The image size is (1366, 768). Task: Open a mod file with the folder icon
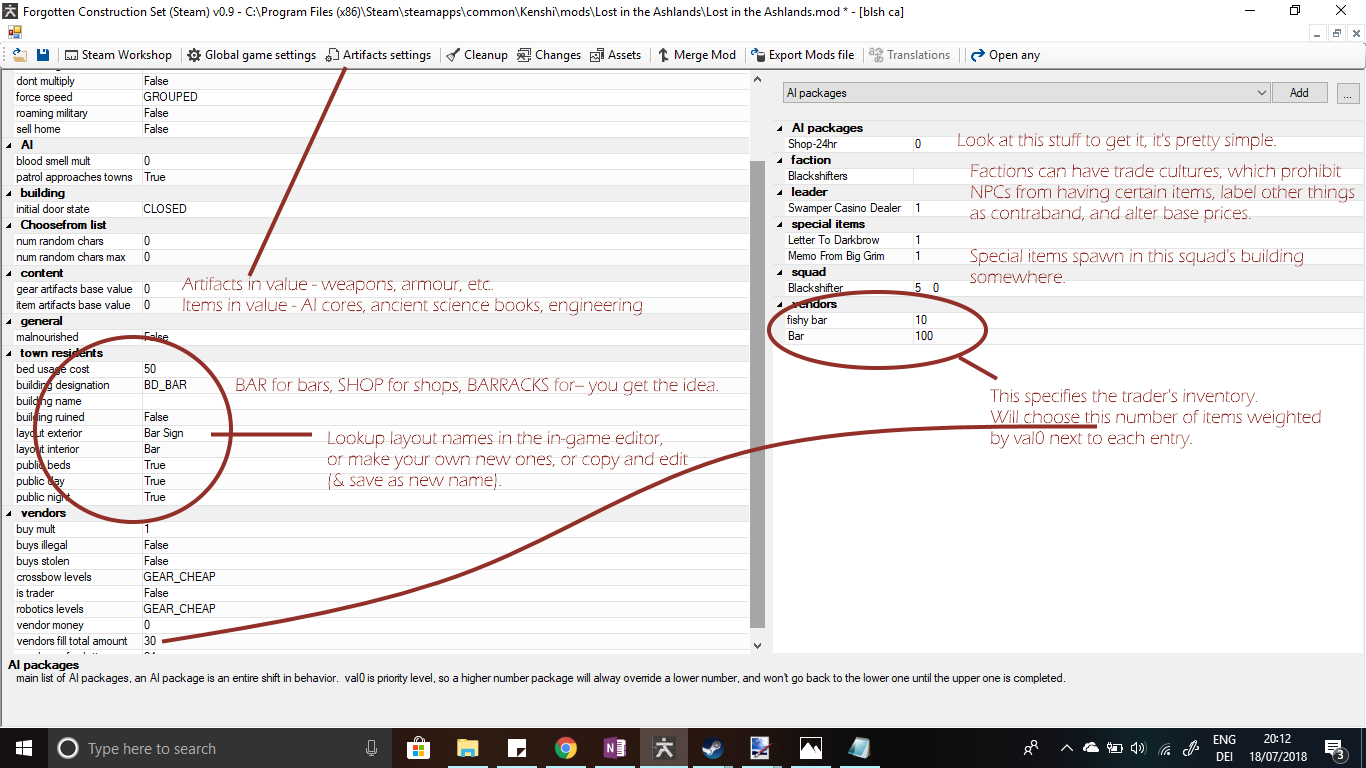click(20, 55)
